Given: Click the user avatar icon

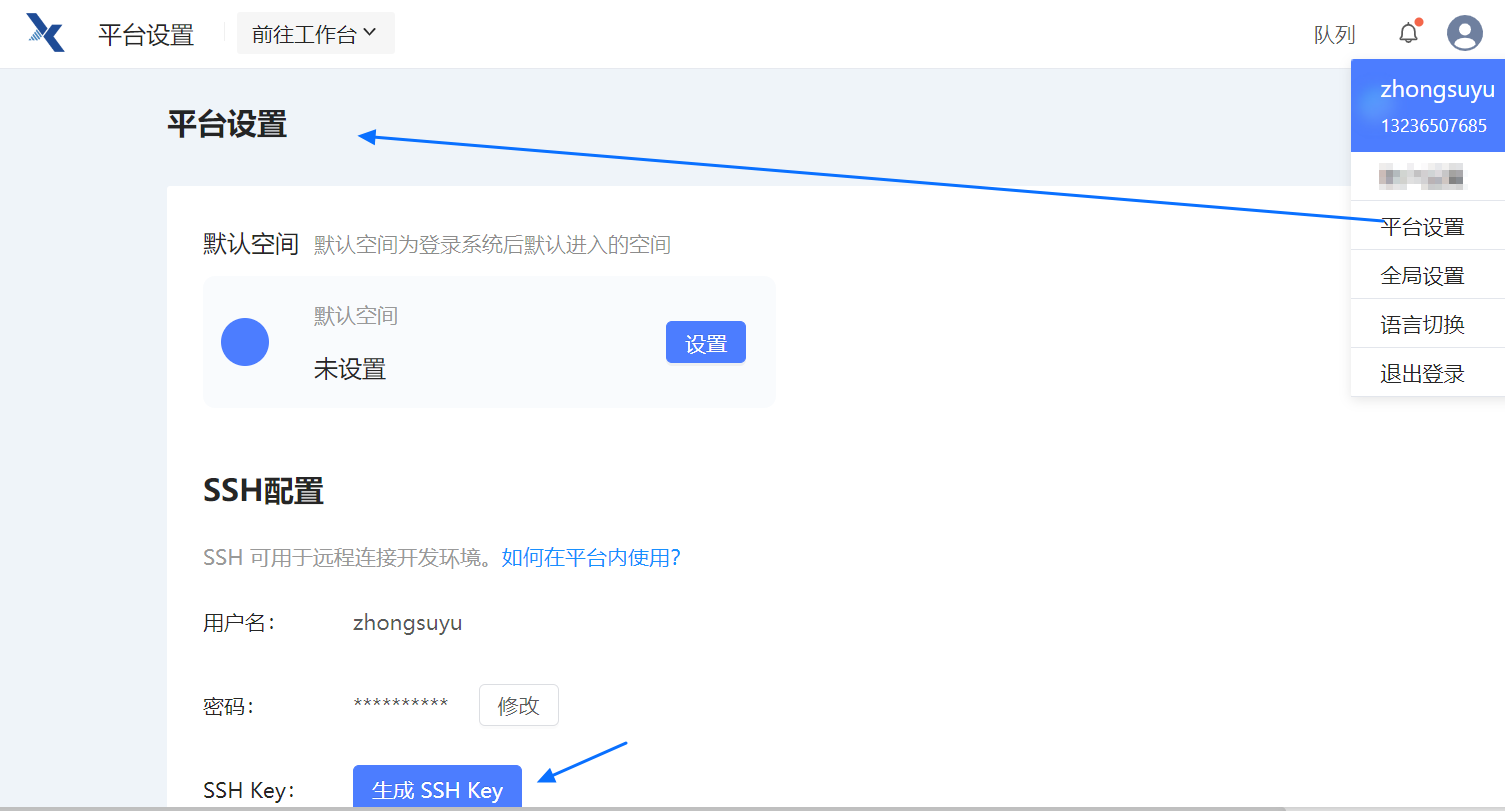Looking at the screenshot, I should click(1464, 33).
